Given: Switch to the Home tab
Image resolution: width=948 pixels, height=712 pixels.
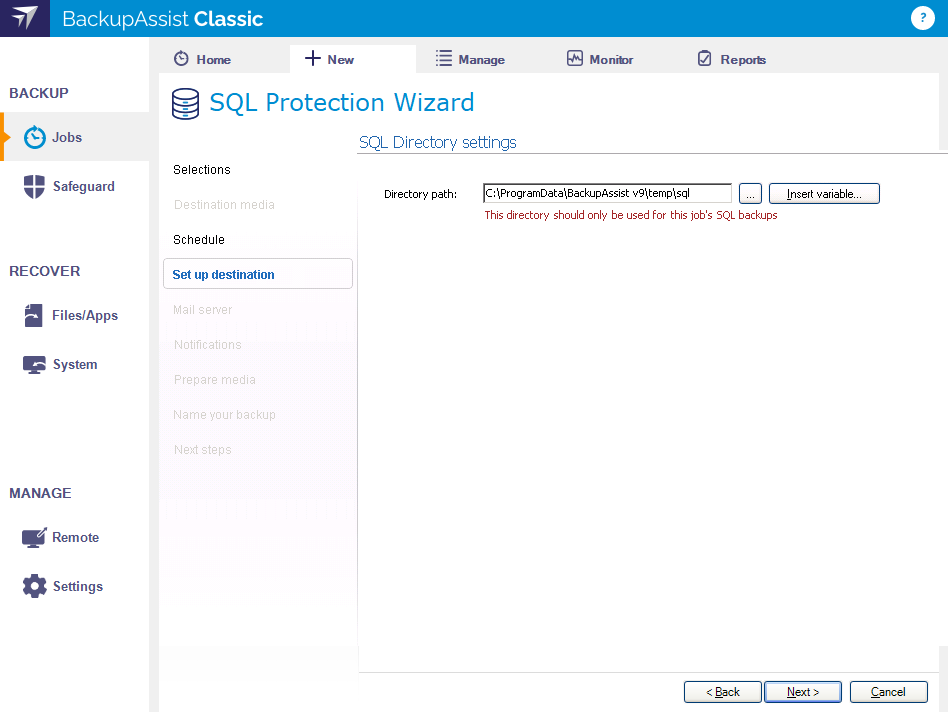Looking at the screenshot, I should [x=213, y=59].
